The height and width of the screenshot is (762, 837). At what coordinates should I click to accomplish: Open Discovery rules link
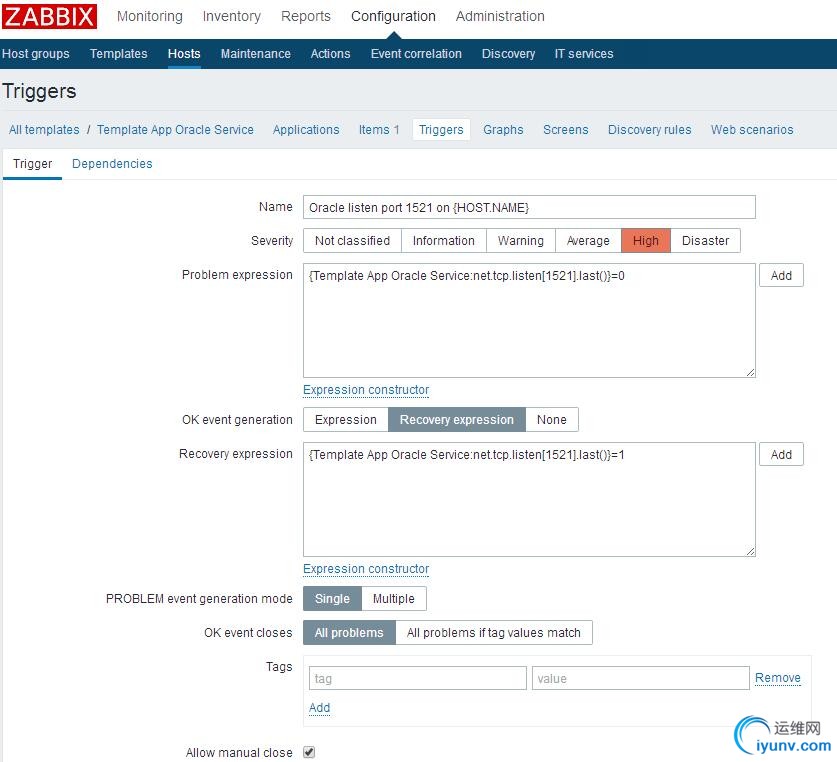(649, 130)
